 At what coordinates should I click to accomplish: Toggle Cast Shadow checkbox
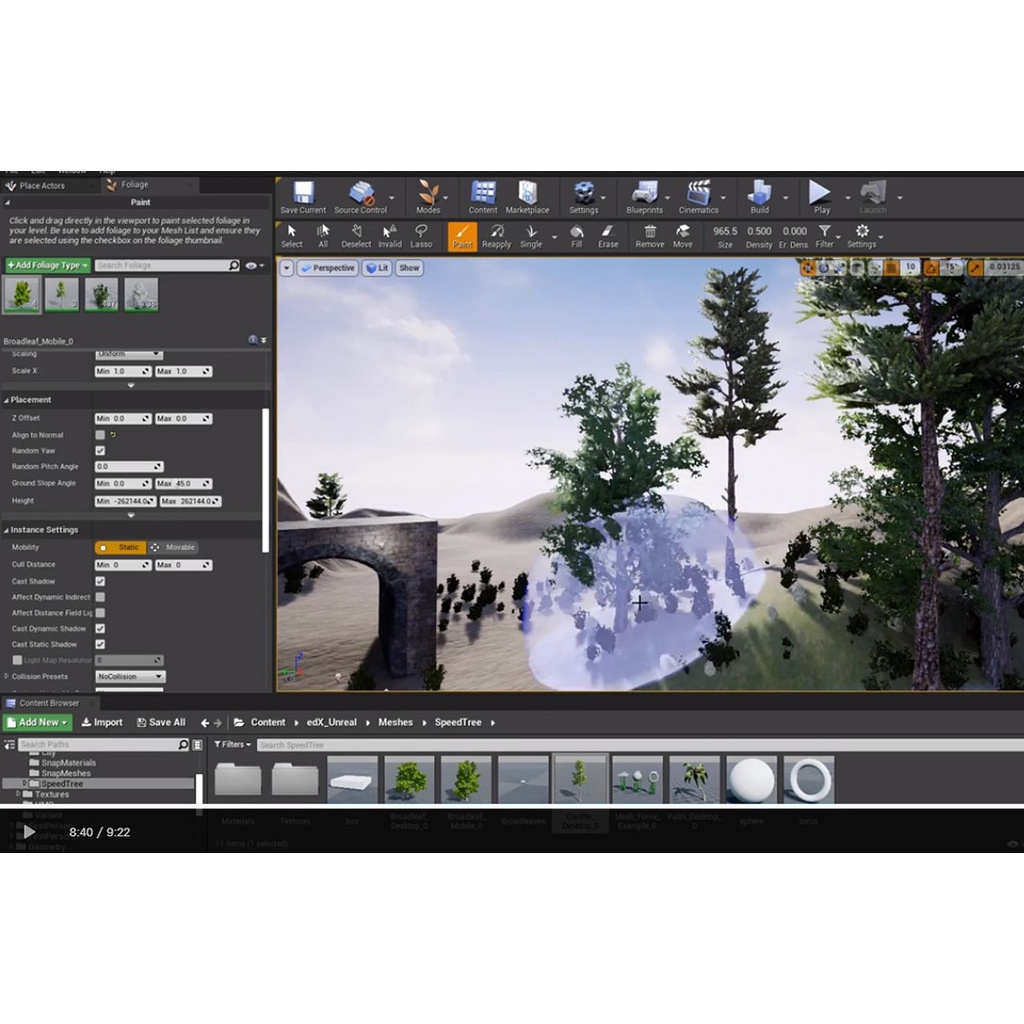point(100,581)
